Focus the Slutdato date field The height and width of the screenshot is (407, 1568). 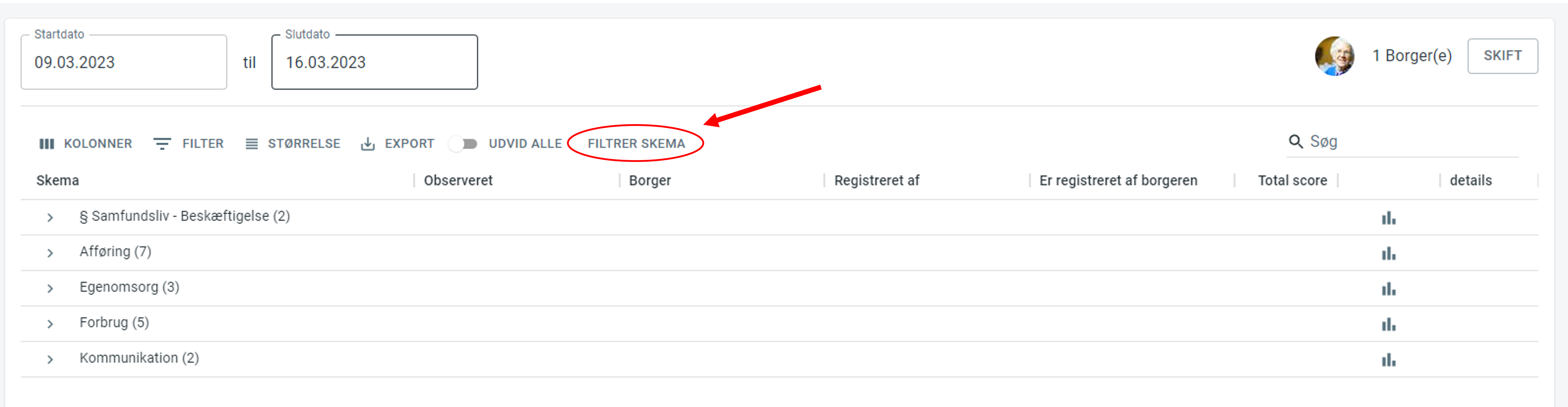[374, 62]
